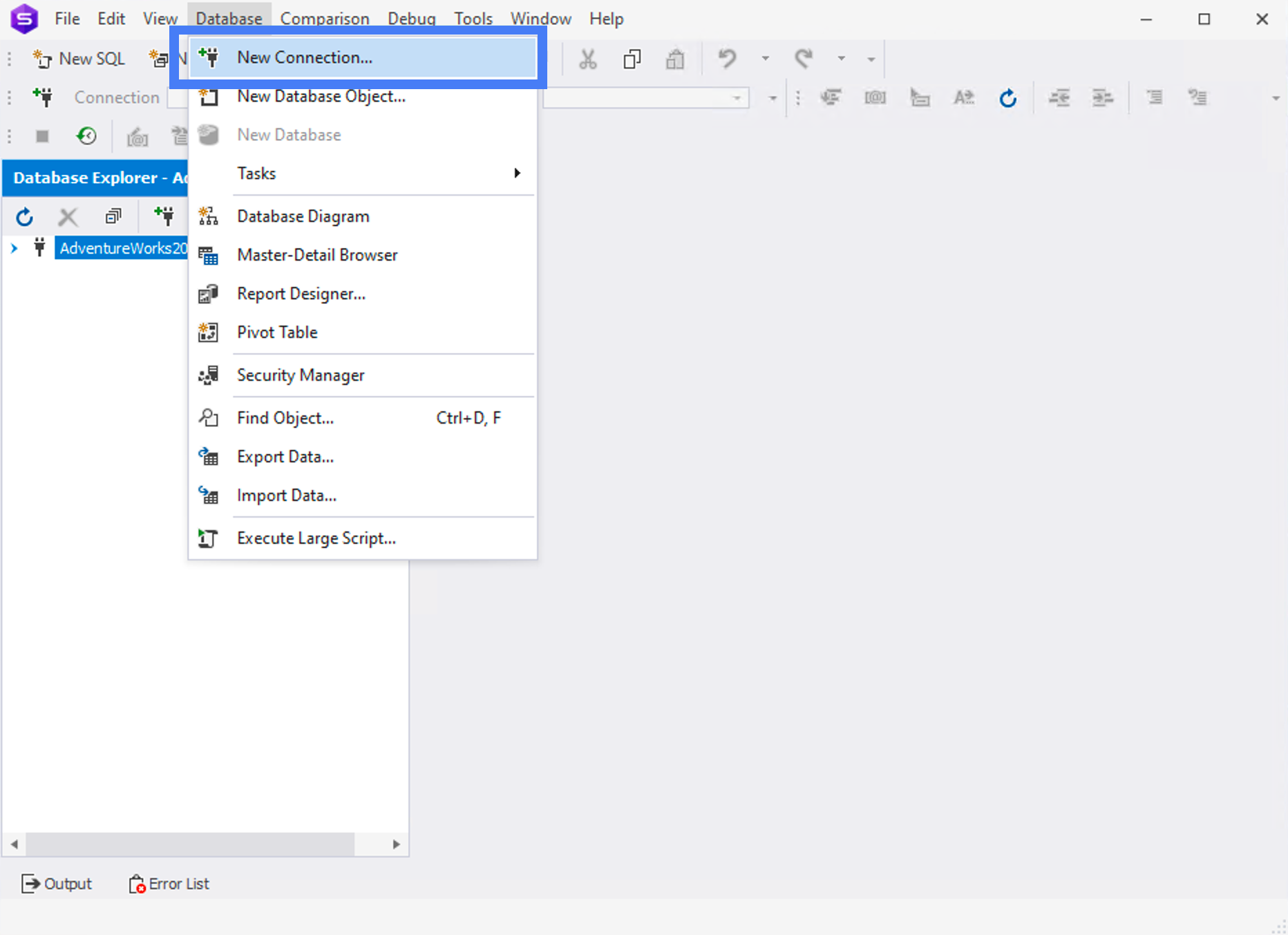Open the Undo history dropdown arrow
This screenshot has width=1288, height=935.
(x=765, y=59)
